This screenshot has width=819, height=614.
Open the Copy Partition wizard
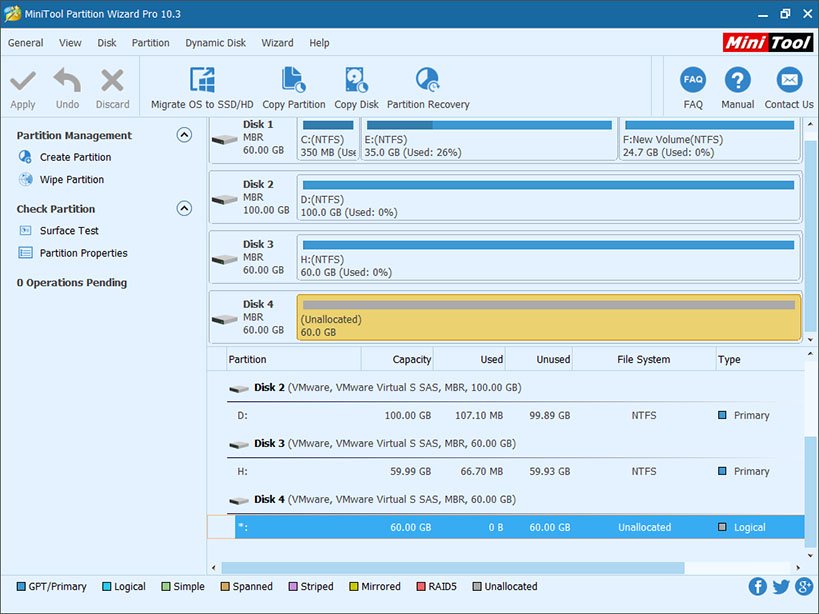point(293,81)
